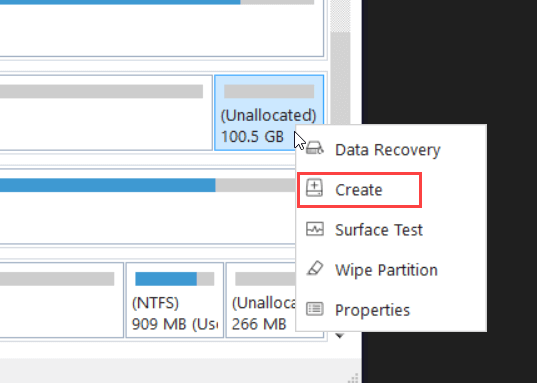
Task: Choose Data Recovery from context menu
Action: click(x=391, y=150)
